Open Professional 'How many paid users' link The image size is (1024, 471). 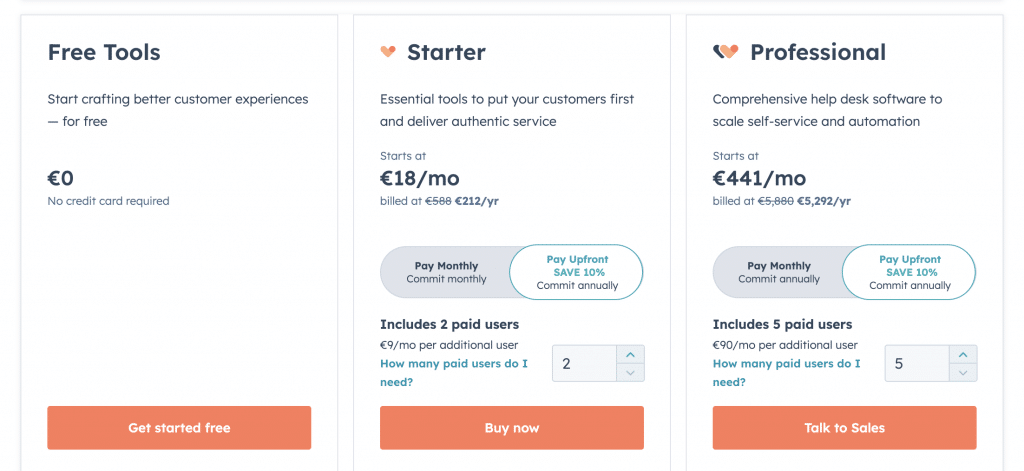click(x=786, y=372)
